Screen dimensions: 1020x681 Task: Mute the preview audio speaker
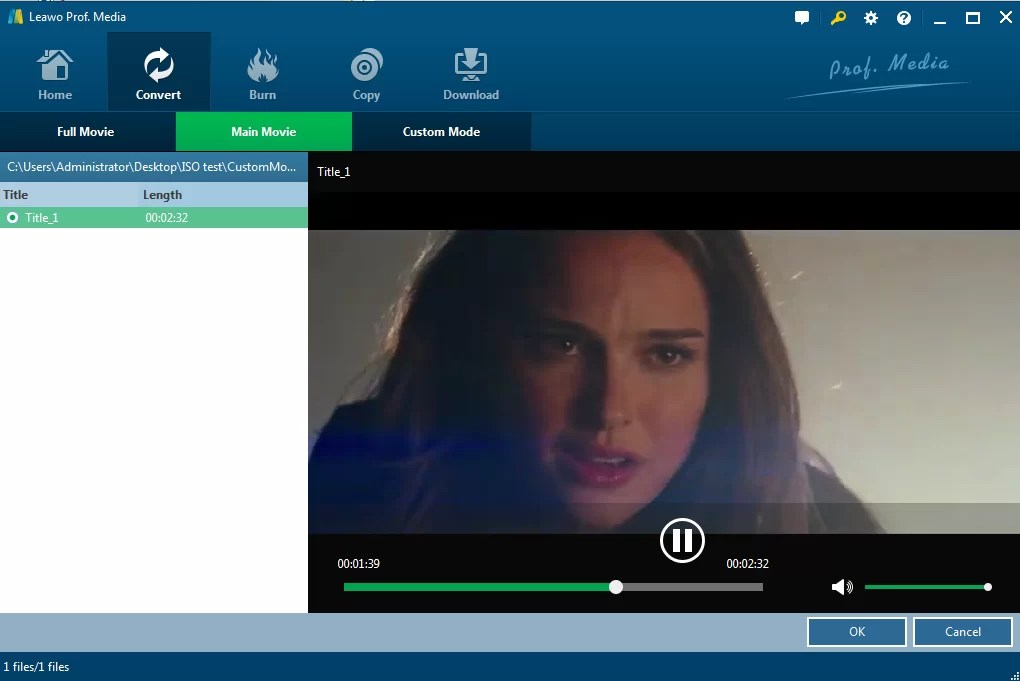[841, 587]
